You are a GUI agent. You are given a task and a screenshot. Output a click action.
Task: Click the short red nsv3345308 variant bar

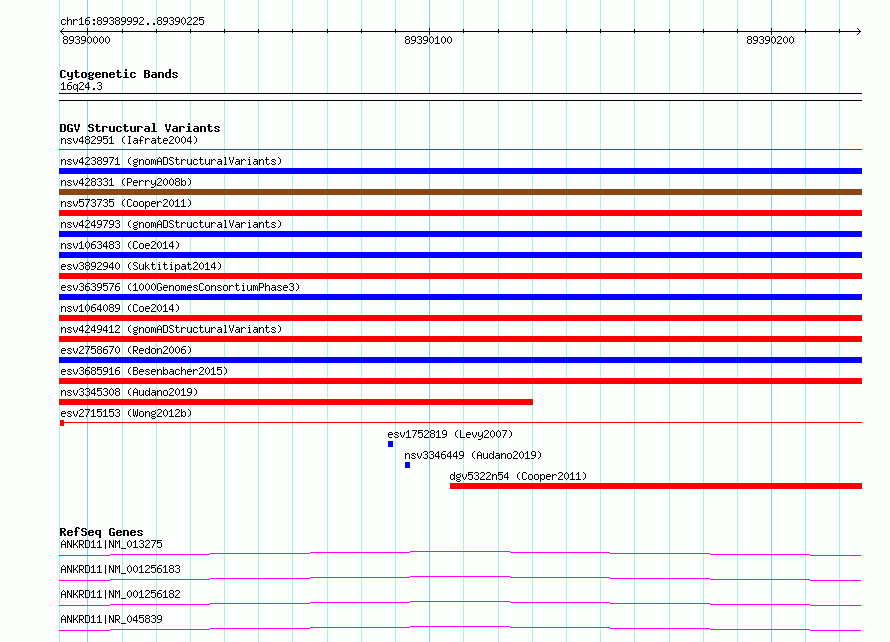296,402
